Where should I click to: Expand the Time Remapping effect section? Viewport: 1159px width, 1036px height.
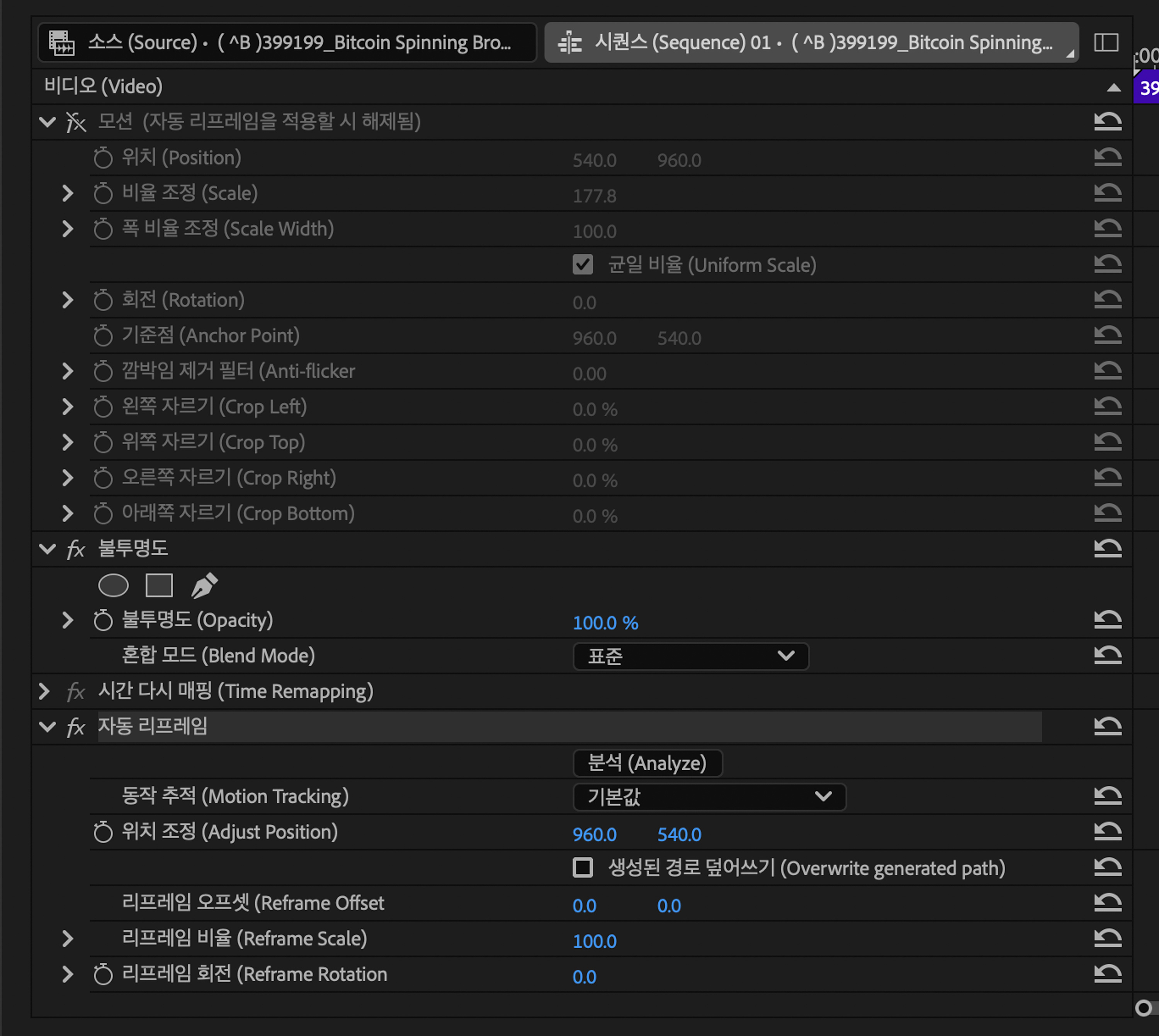tap(44, 691)
